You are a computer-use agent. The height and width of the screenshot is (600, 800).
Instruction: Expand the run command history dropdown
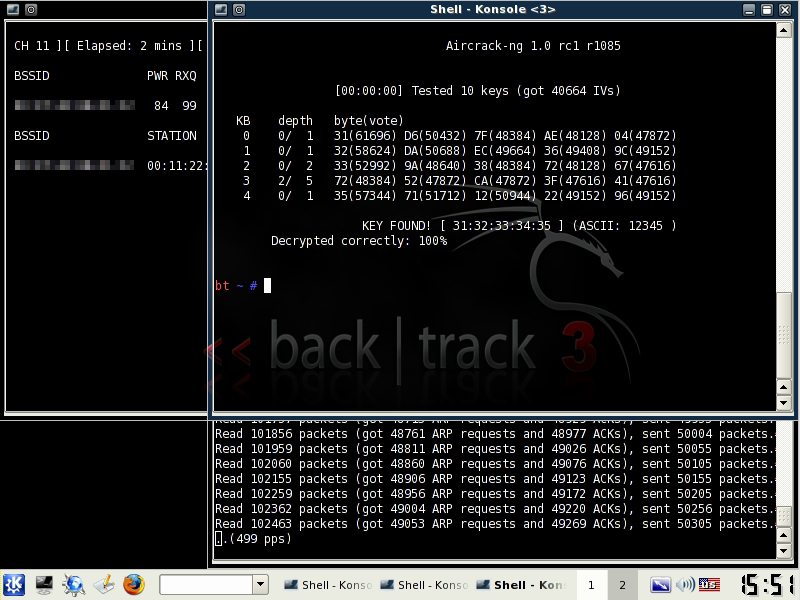(261, 585)
